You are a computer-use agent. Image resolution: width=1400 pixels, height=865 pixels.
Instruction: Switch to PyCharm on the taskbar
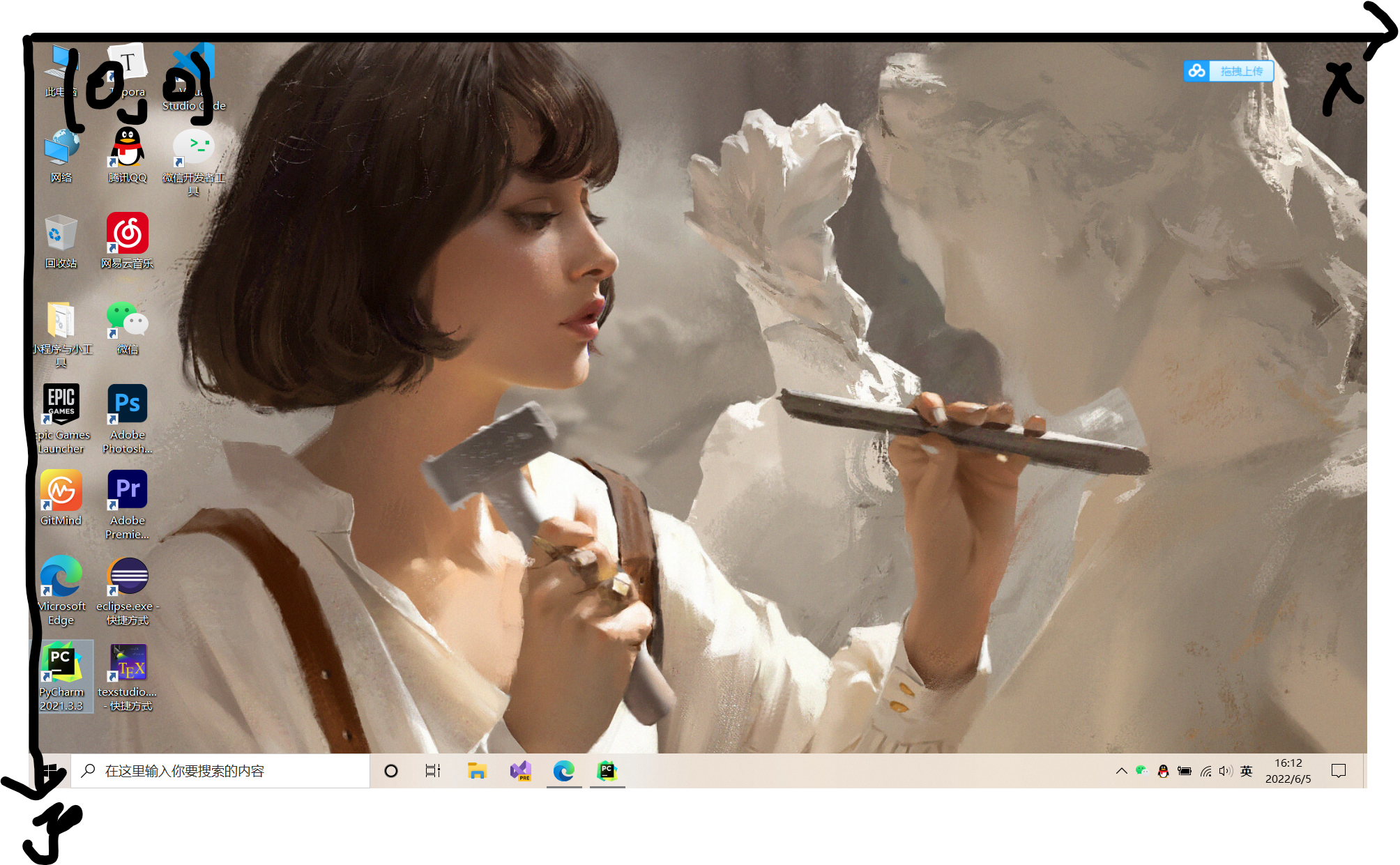(607, 771)
